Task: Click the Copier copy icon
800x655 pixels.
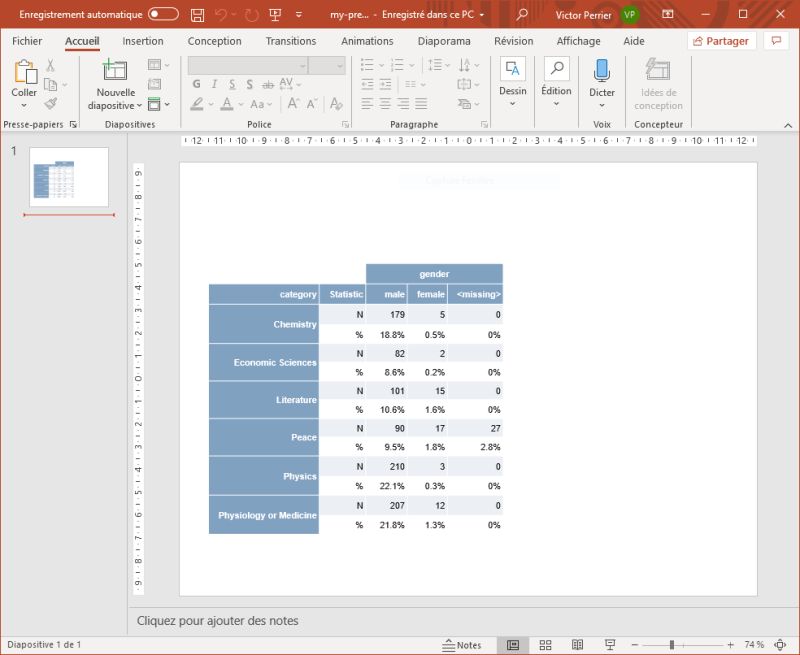Action: (51, 84)
